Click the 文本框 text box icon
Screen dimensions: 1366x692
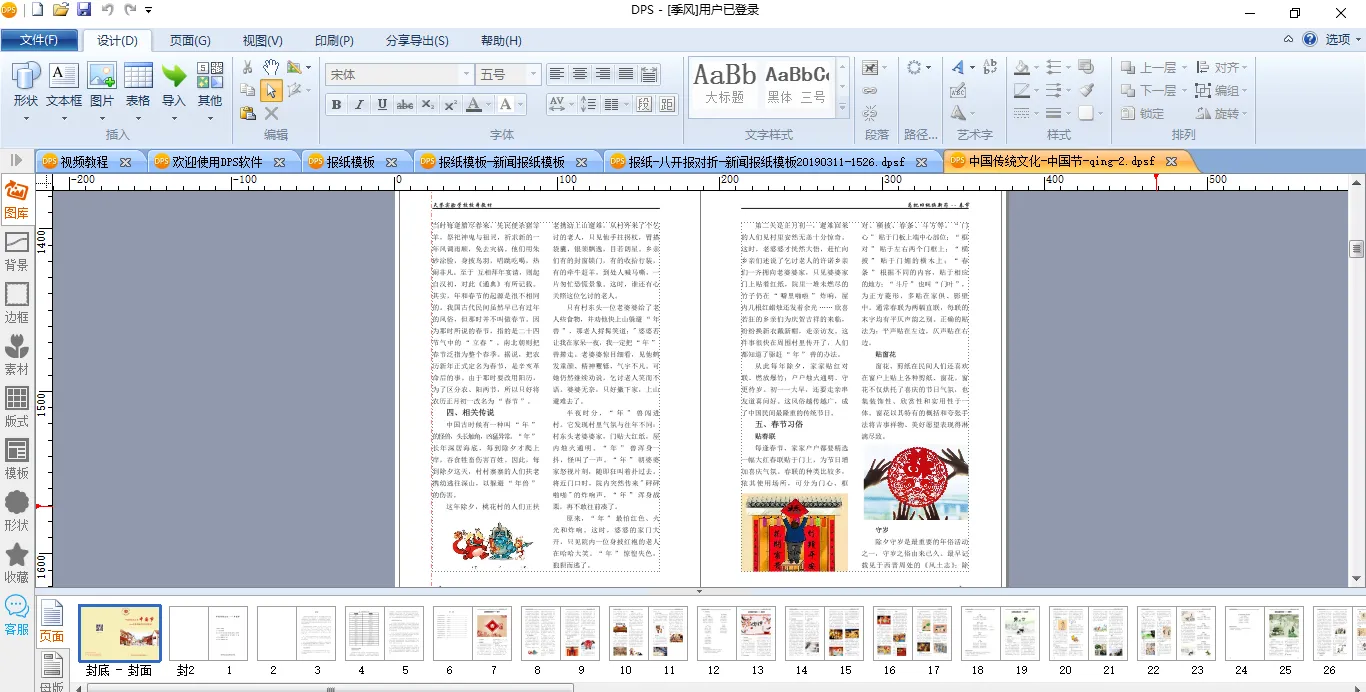click(64, 85)
